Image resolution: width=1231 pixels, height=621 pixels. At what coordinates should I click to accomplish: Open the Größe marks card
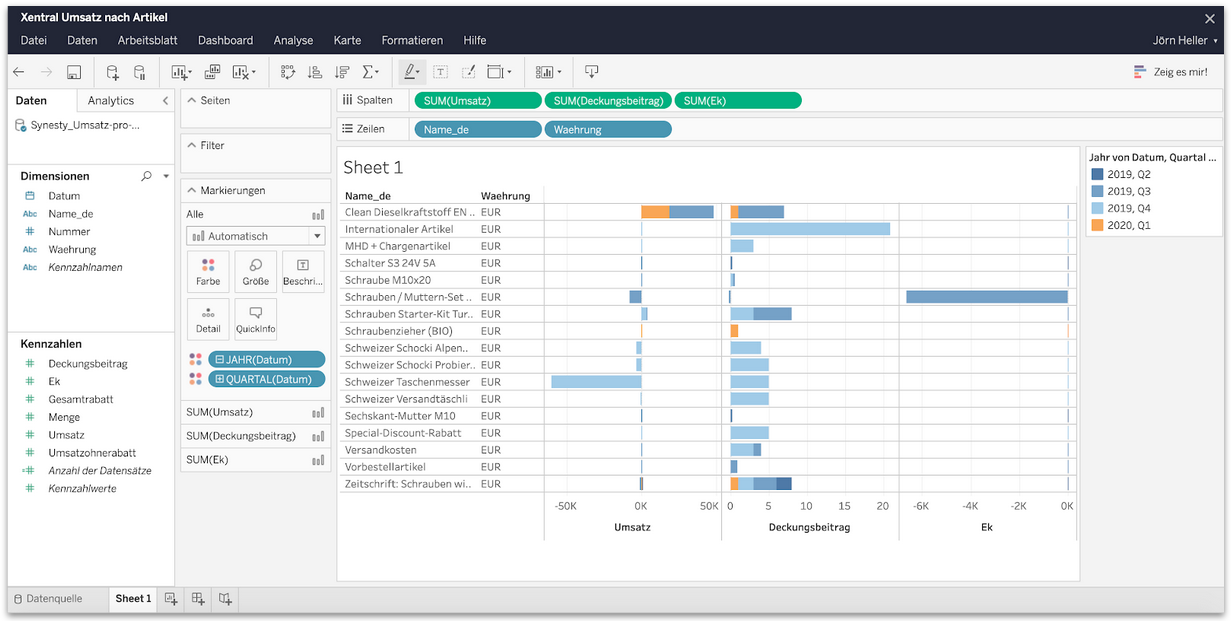click(255, 270)
